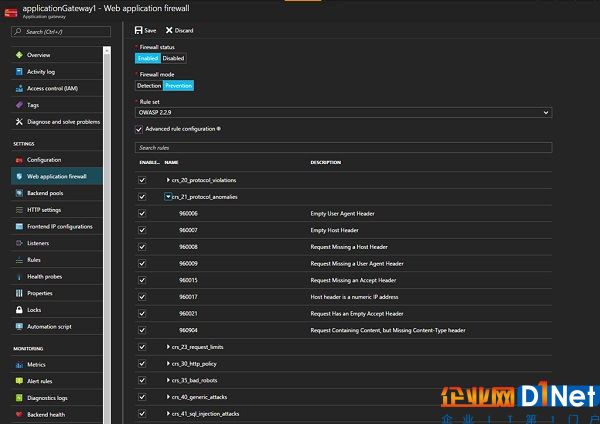Click the Backend health heart icon
This screenshot has width=600, height=424.
(x=19, y=414)
